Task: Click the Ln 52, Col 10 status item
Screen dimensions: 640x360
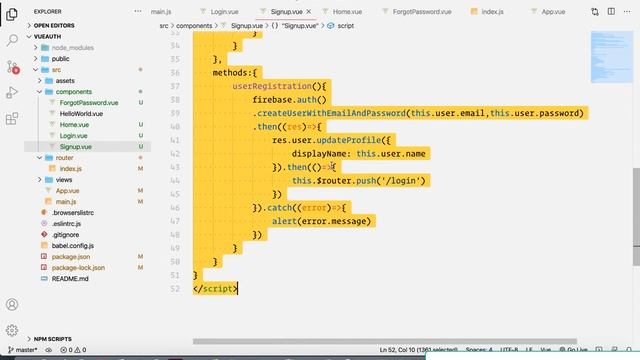Action: (x=418, y=350)
